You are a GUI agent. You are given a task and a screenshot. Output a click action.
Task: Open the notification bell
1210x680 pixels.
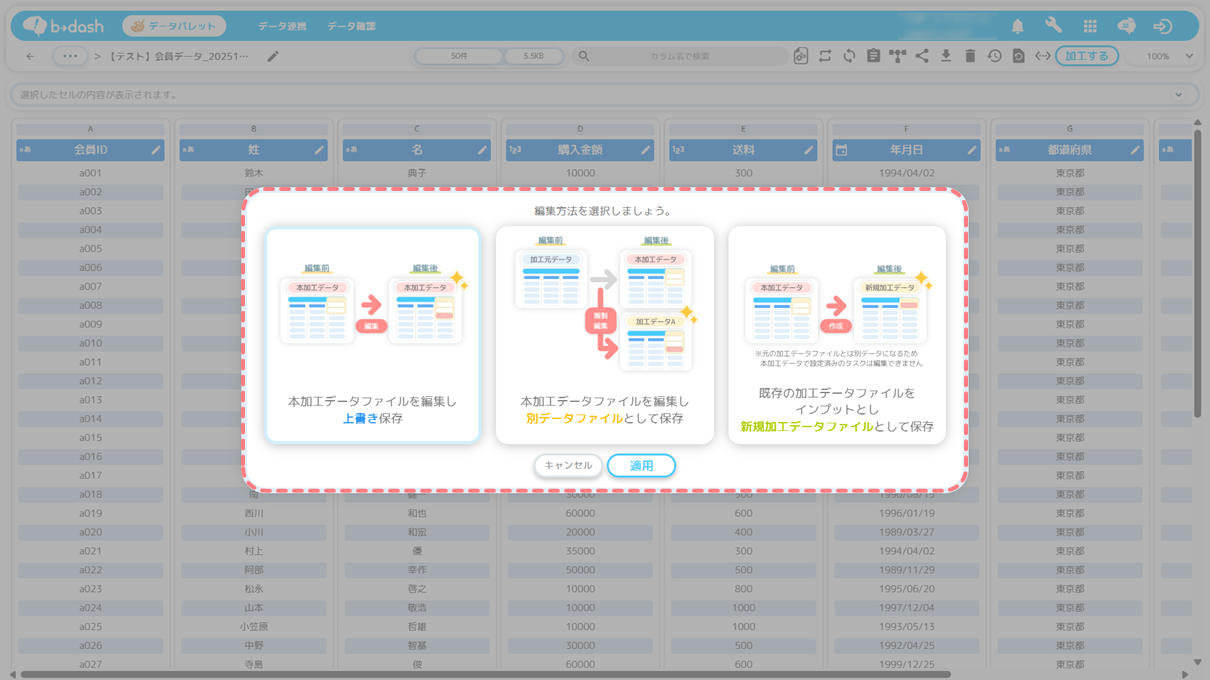[x=1017, y=26]
